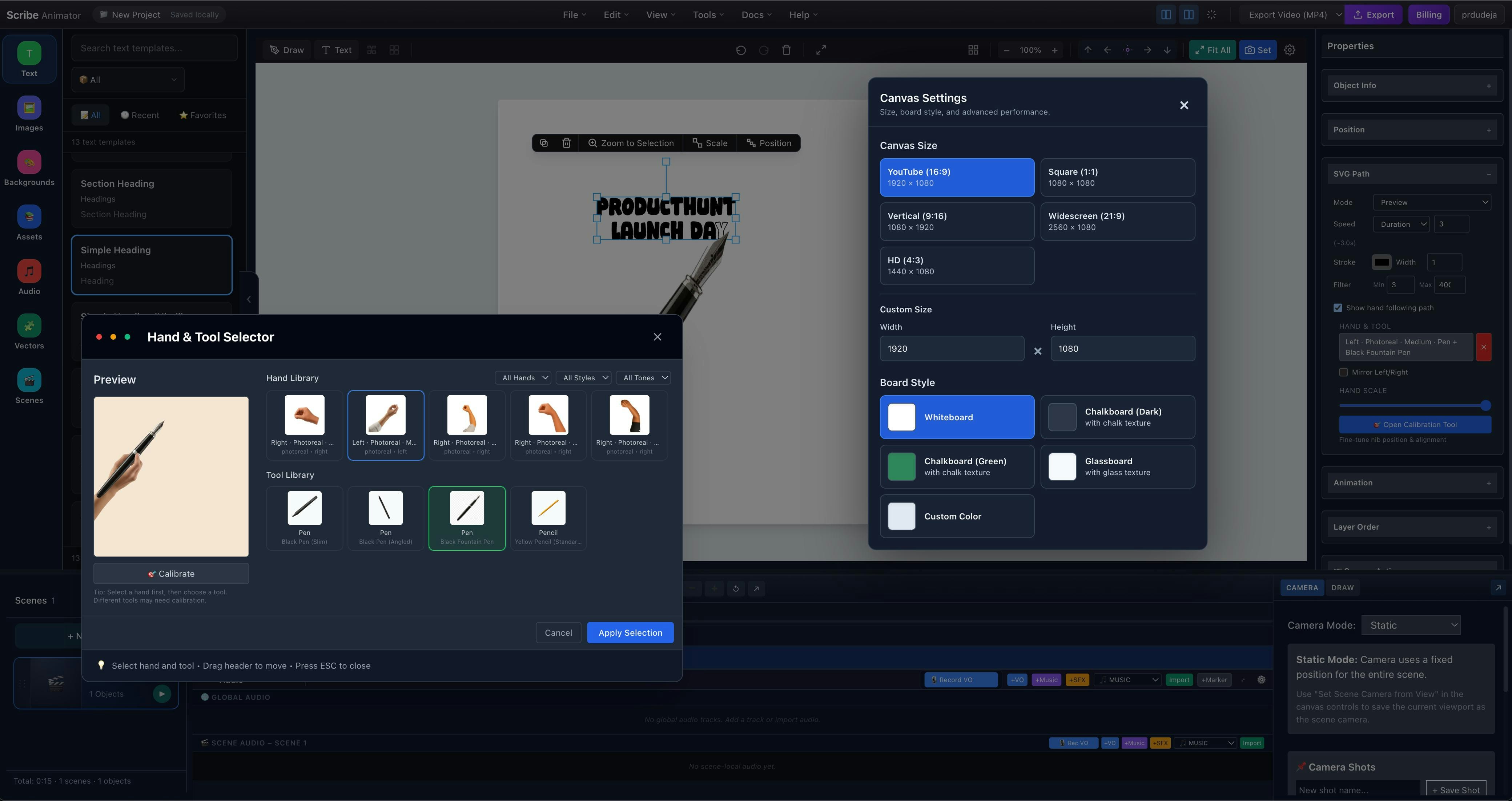Enable Mirror Left/Right checkbox
The height and width of the screenshot is (801, 1512).
(1343, 373)
